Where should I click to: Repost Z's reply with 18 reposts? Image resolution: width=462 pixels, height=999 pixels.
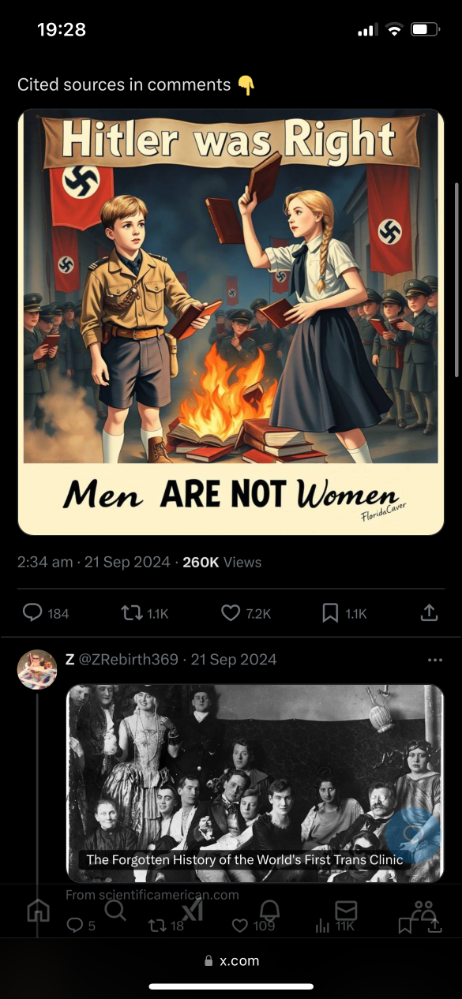(157, 926)
